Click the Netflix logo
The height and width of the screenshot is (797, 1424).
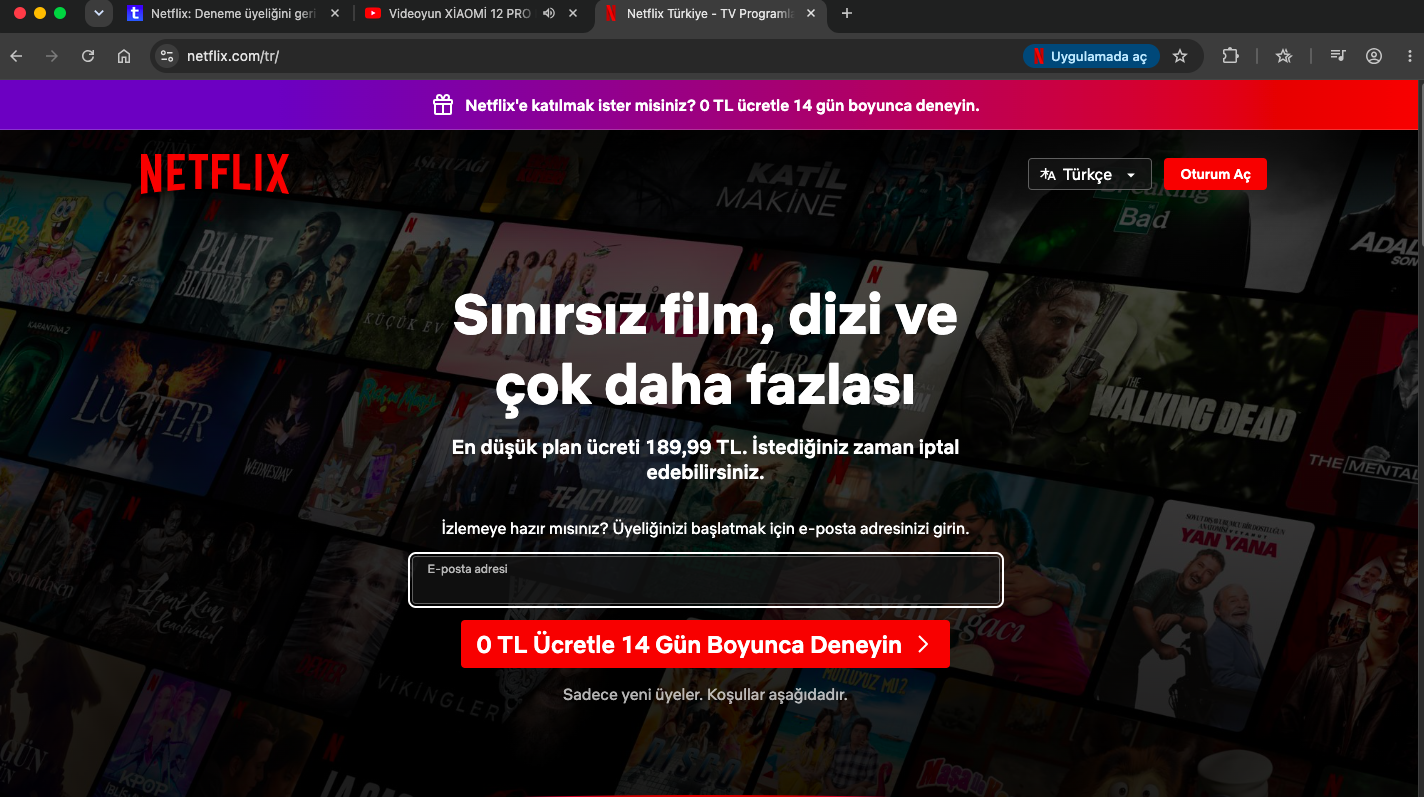coord(215,174)
